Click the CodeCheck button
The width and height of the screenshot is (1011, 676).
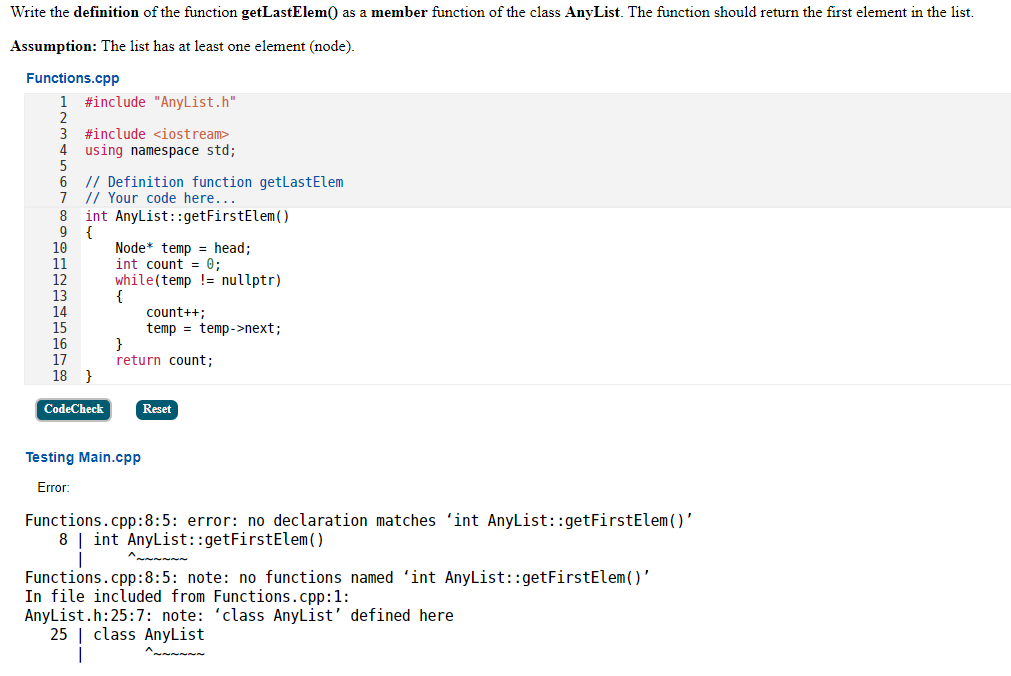[x=73, y=409]
